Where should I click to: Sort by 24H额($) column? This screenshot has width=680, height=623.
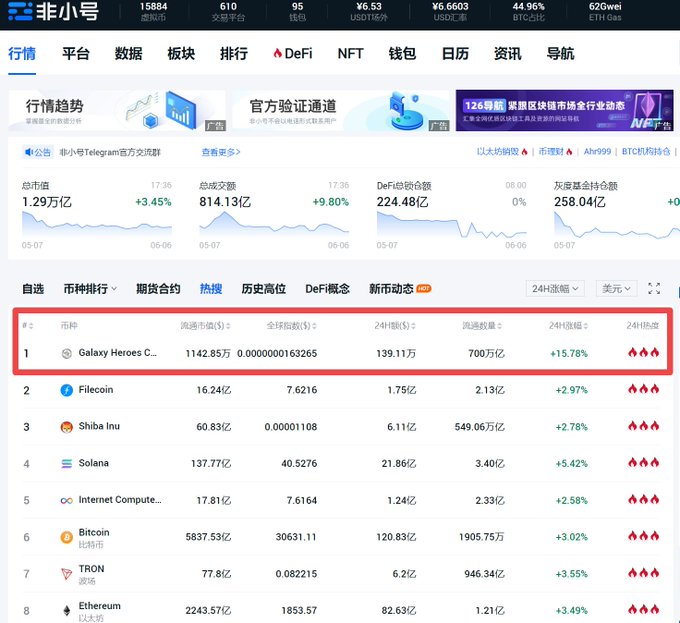pos(395,325)
